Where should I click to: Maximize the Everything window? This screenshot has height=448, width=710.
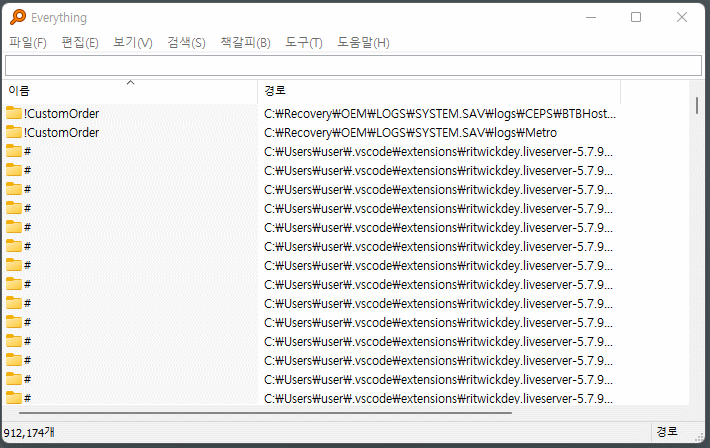pyautogui.click(x=636, y=17)
